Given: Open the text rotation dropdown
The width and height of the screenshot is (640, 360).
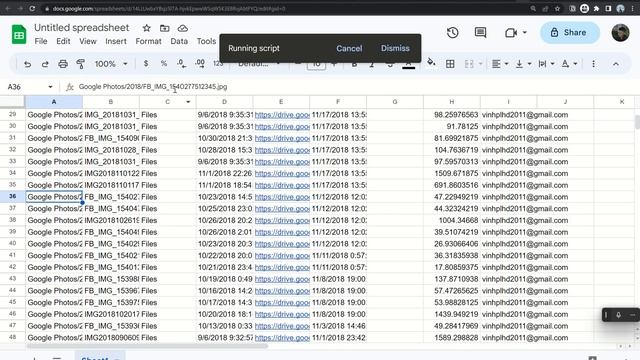Looking at the screenshot, I should (x=569, y=64).
